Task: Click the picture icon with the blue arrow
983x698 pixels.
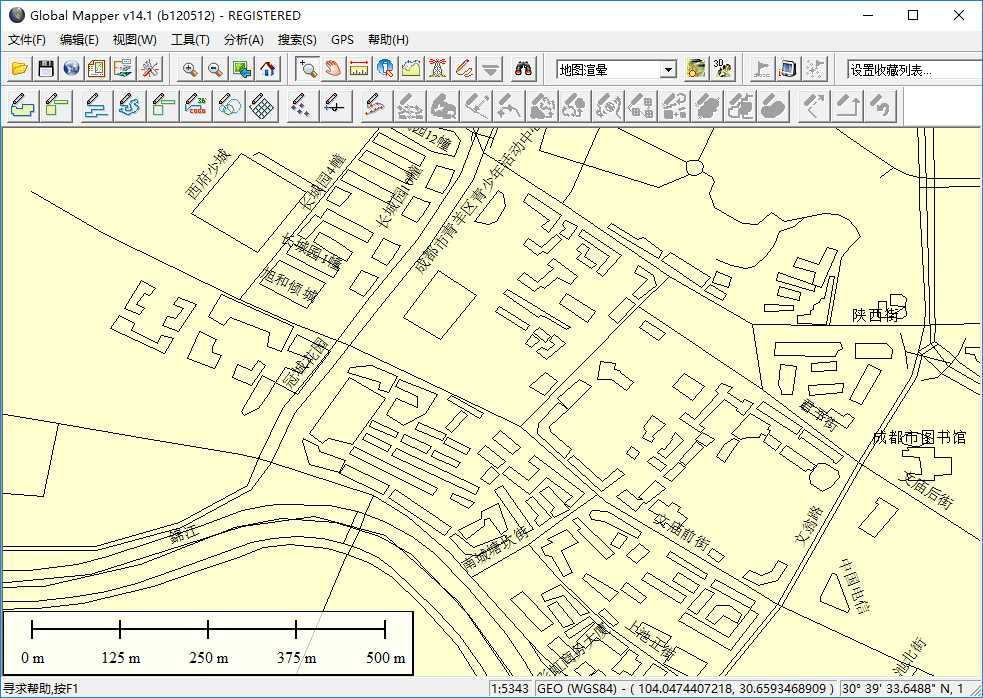Action: (x=241, y=68)
